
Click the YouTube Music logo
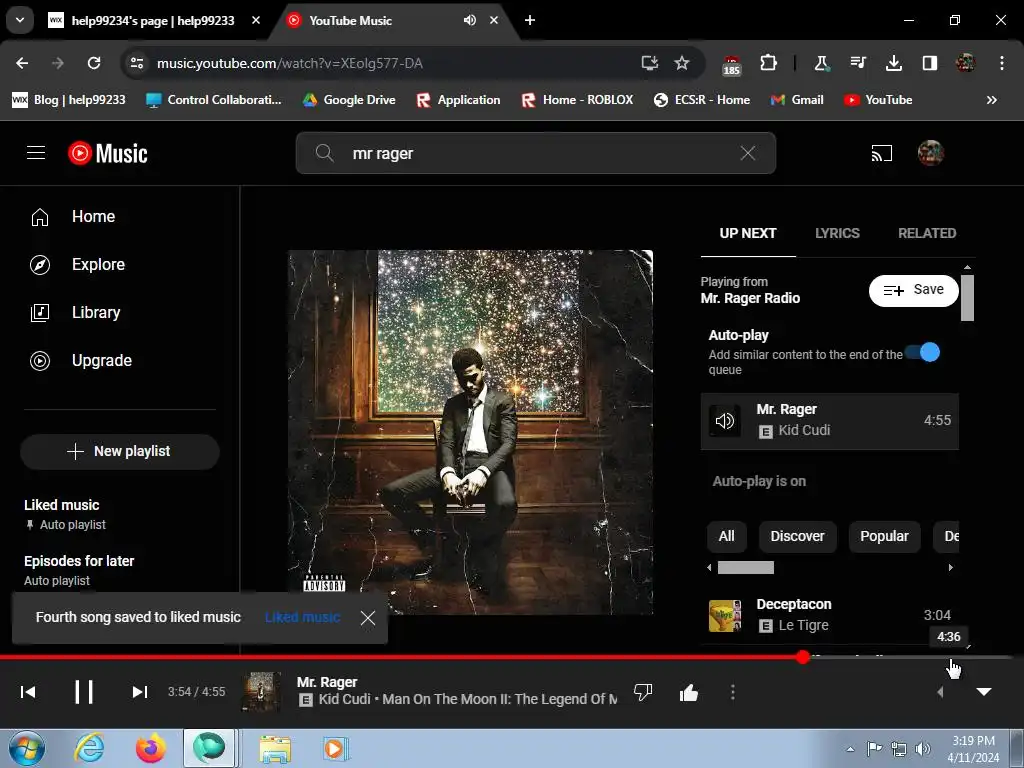(x=108, y=153)
